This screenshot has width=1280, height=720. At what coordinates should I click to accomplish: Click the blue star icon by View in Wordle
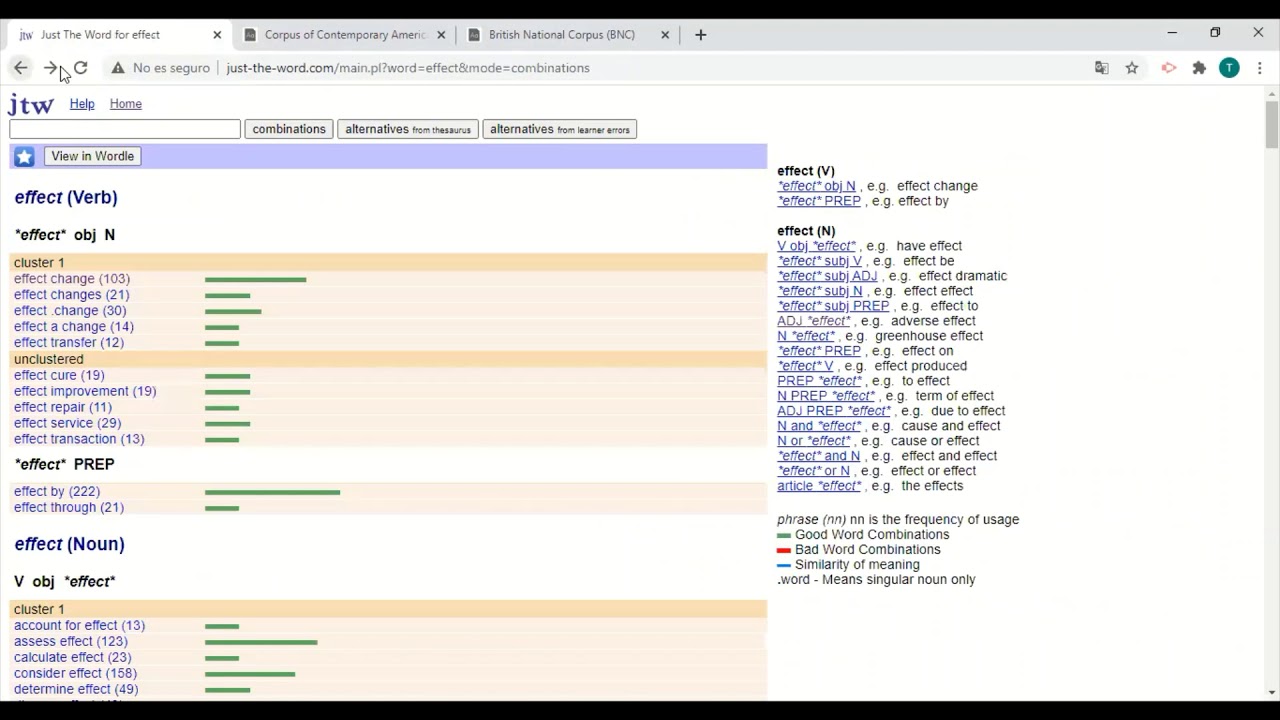pos(24,157)
